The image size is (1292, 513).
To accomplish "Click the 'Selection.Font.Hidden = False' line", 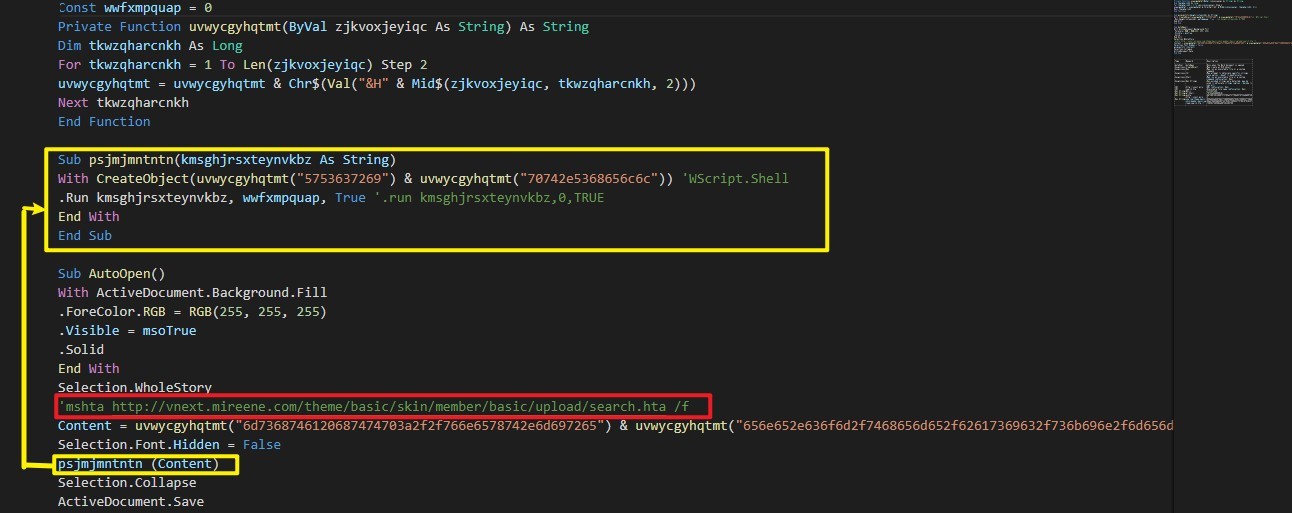I will [169, 444].
